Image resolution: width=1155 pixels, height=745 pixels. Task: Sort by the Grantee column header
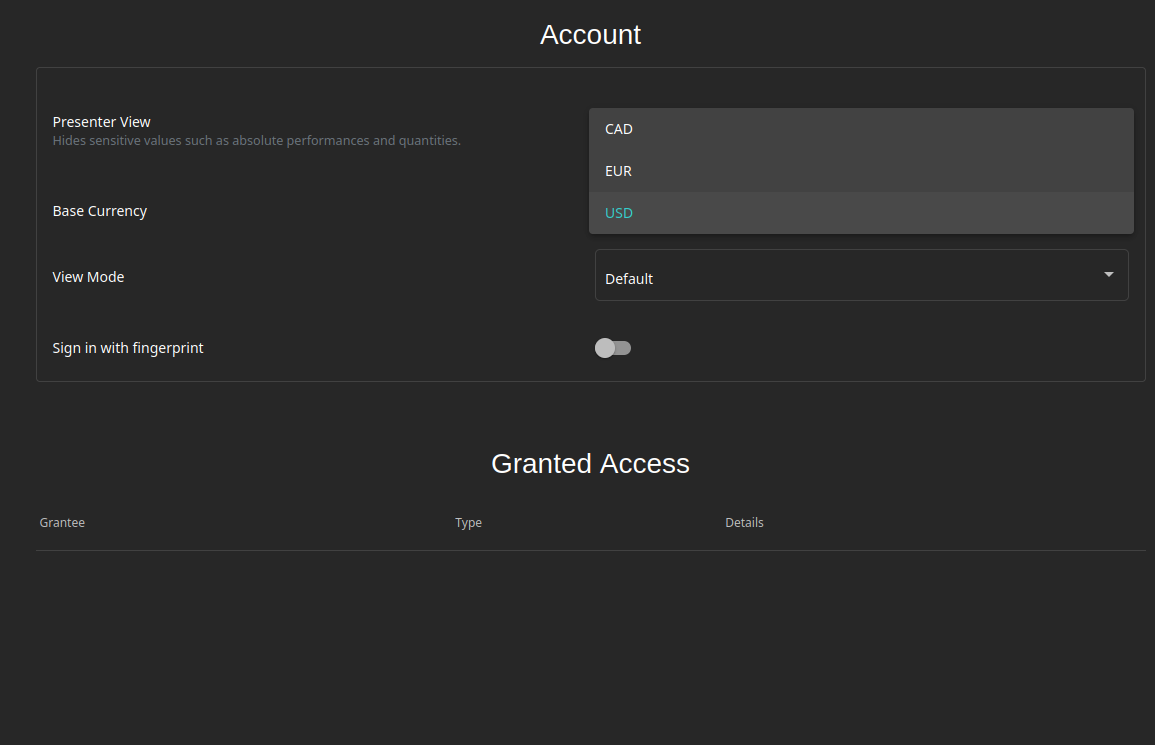click(62, 522)
